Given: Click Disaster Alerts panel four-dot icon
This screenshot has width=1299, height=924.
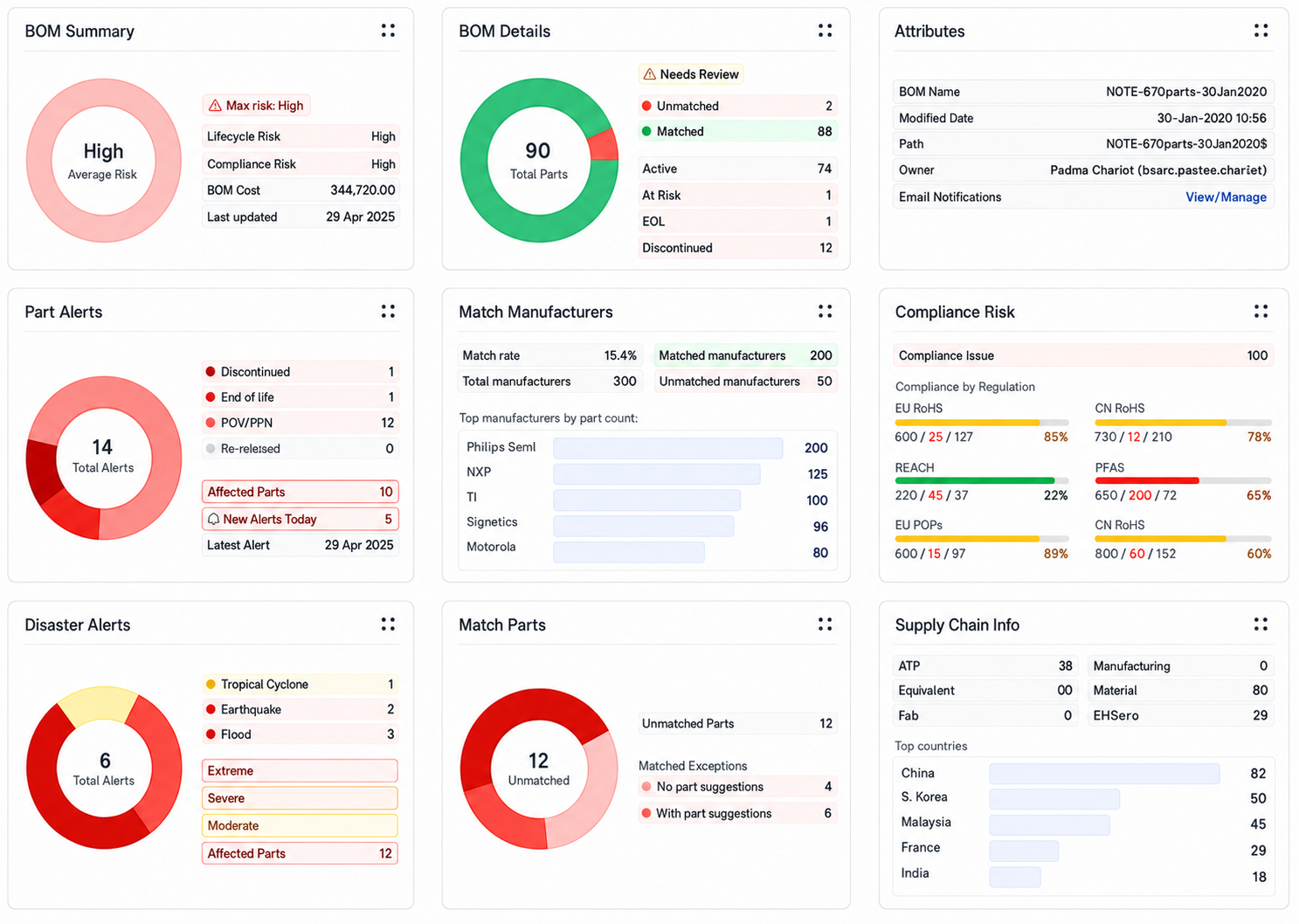Looking at the screenshot, I should (x=388, y=624).
